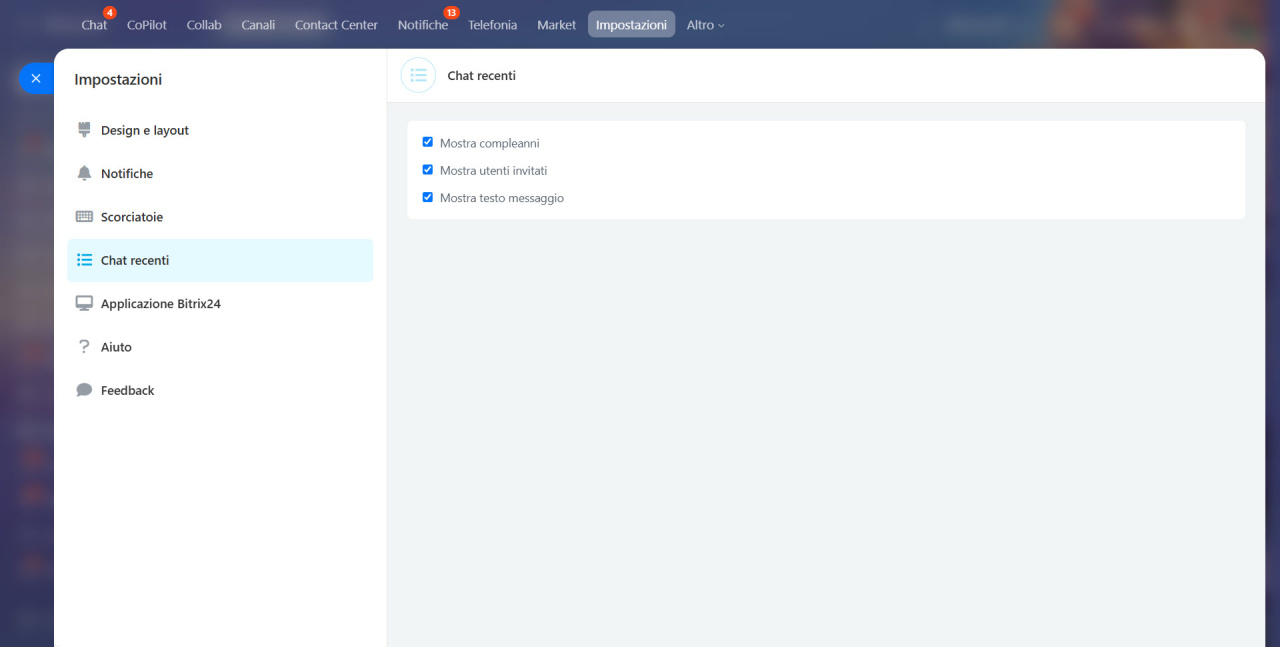Toggle Mostra utenti invitati checkbox
The height and width of the screenshot is (647, 1280).
[x=428, y=170]
